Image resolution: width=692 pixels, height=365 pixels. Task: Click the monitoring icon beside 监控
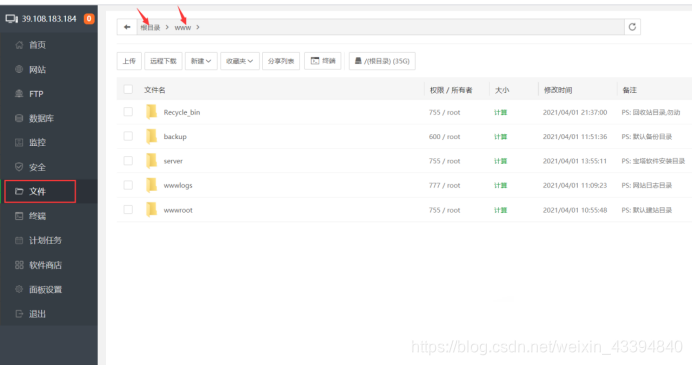(19, 142)
